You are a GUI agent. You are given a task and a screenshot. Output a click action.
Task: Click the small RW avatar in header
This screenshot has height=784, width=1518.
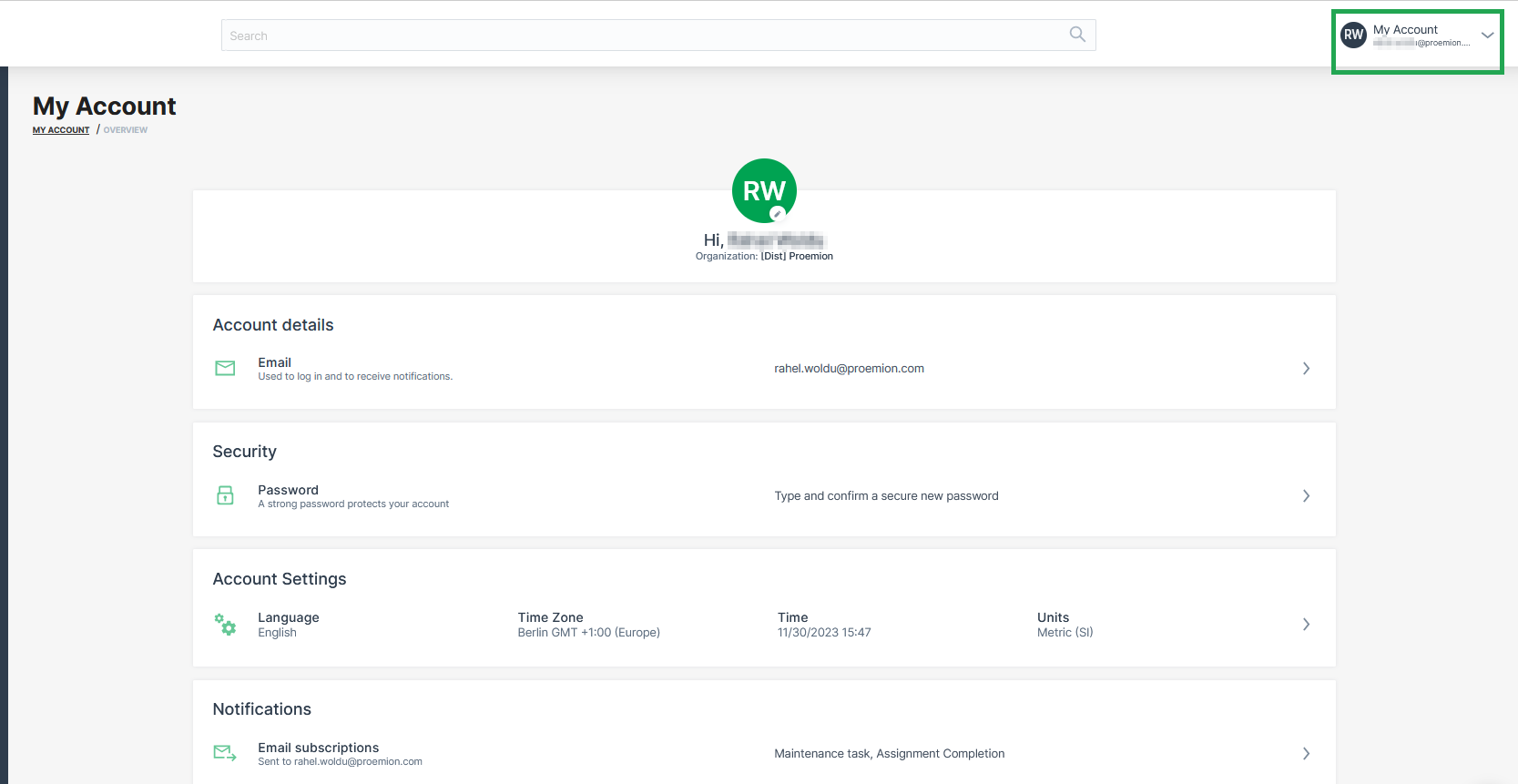tap(1354, 35)
